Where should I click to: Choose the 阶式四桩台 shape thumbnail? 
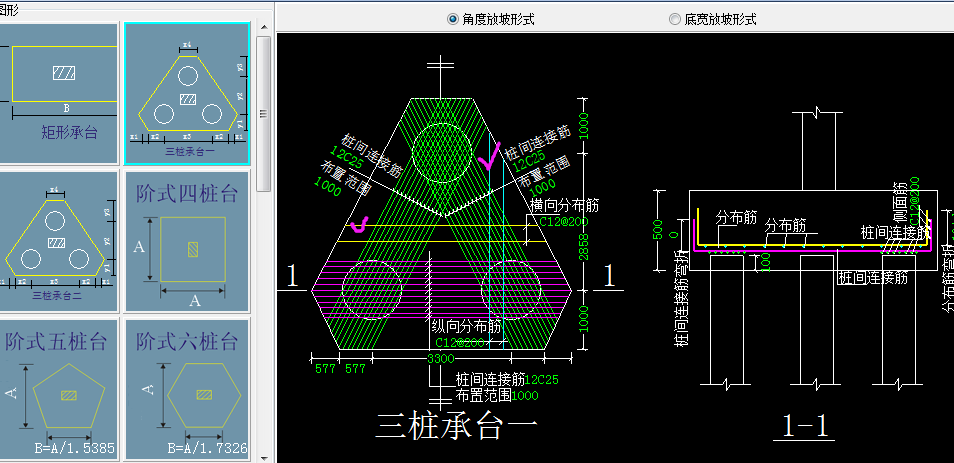[x=187, y=241]
